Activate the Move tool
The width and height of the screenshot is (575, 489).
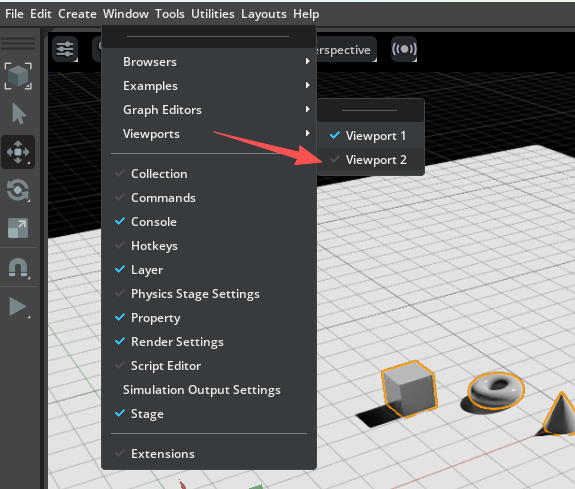(x=18, y=152)
